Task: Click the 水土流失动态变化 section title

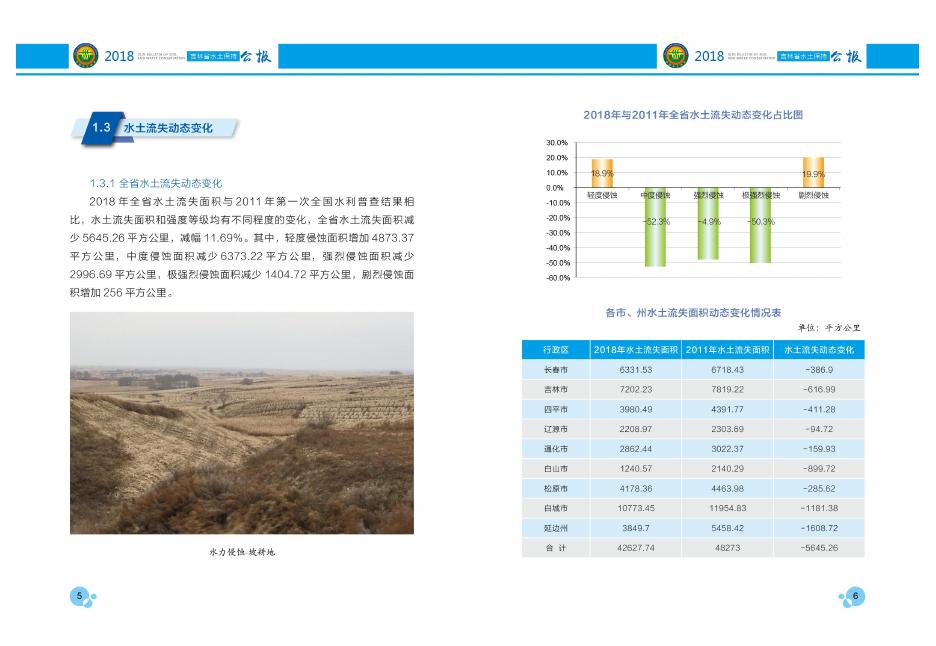Action: [167, 129]
